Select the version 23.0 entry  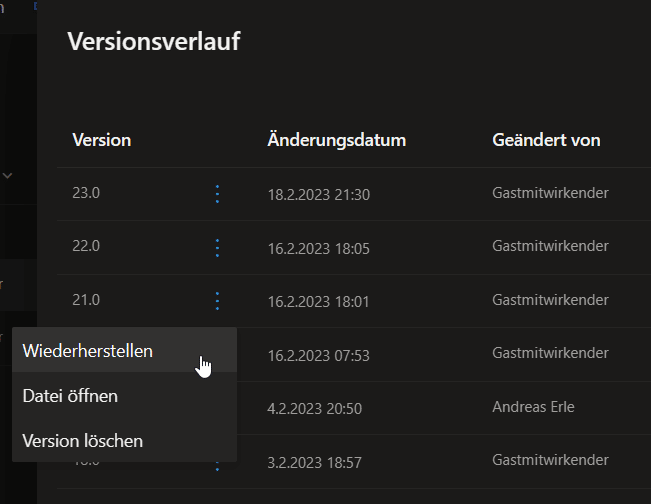point(86,193)
